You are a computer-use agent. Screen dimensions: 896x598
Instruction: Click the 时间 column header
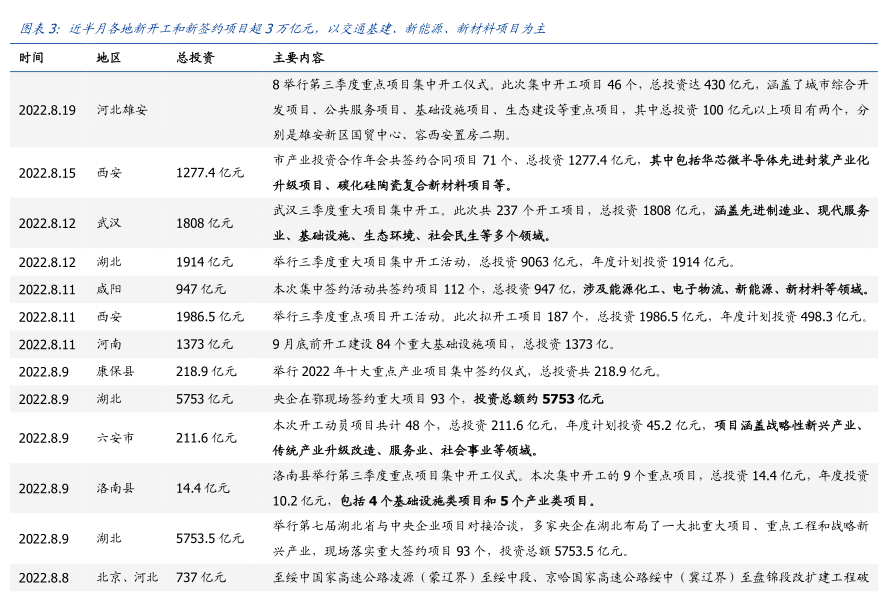click(31, 58)
